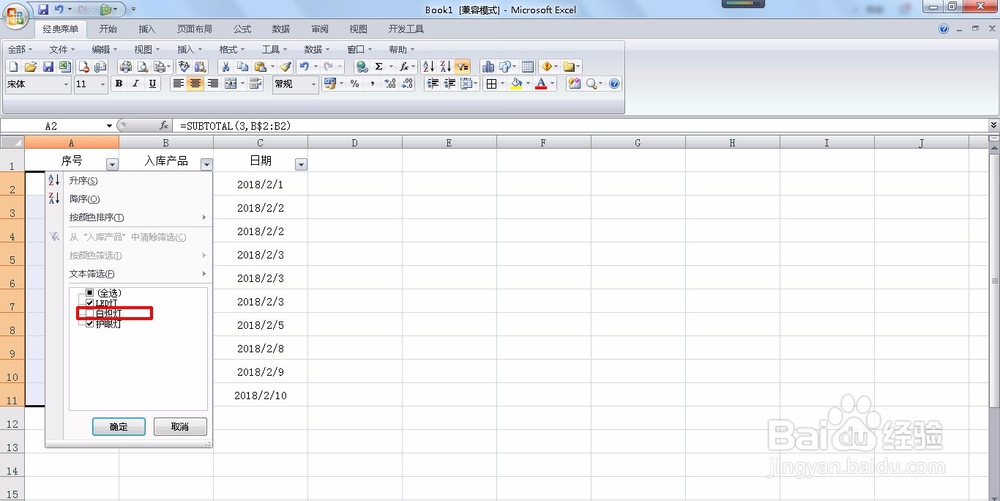Switch to the 开发工具 ribbon tab
The height and width of the screenshot is (501, 1000).
coord(406,29)
